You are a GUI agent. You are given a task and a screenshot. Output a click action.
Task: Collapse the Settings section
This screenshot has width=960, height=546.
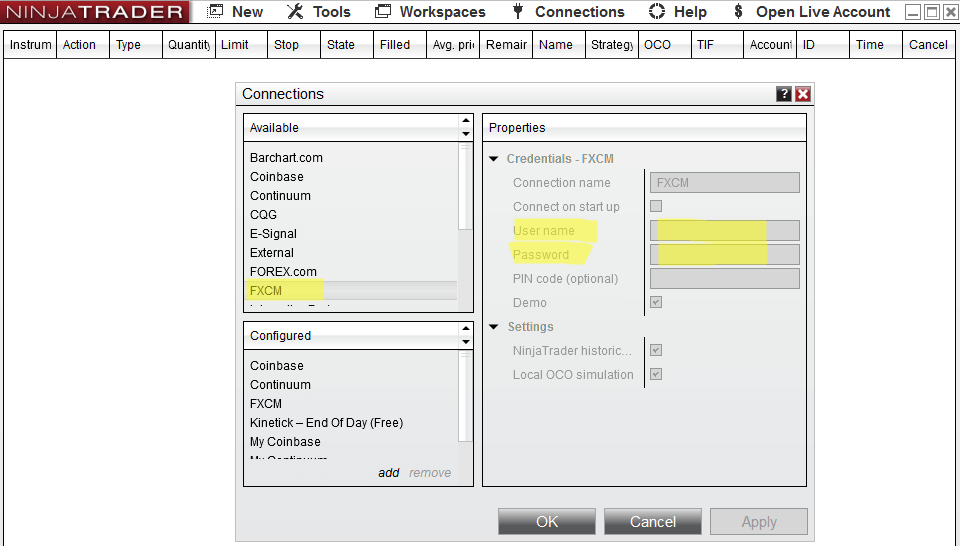[x=494, y=327]
